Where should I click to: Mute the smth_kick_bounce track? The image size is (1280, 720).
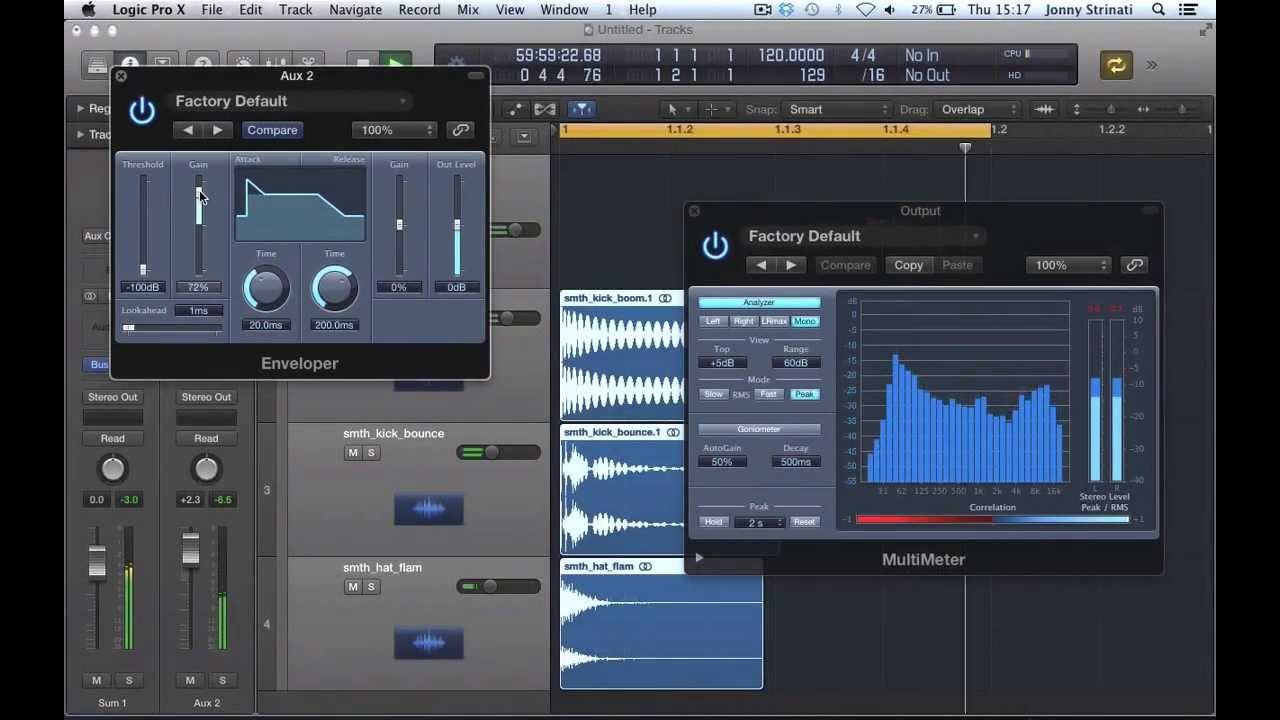click(352, 453)
